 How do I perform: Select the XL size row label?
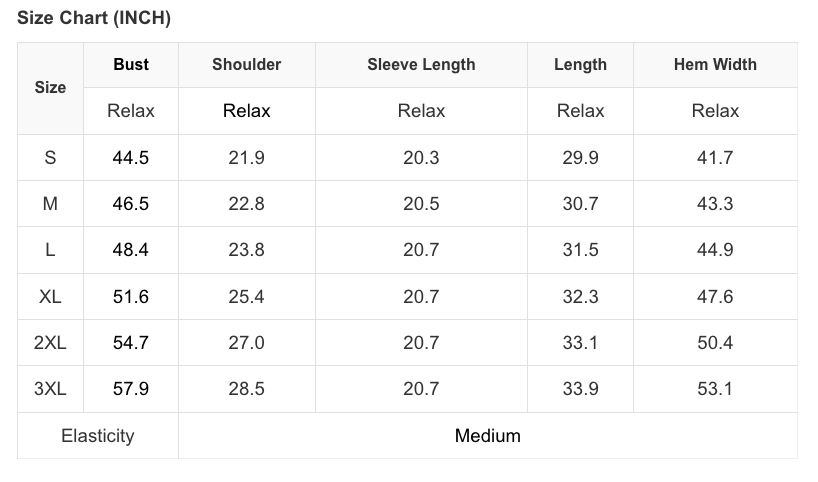[x=50, y=296]
